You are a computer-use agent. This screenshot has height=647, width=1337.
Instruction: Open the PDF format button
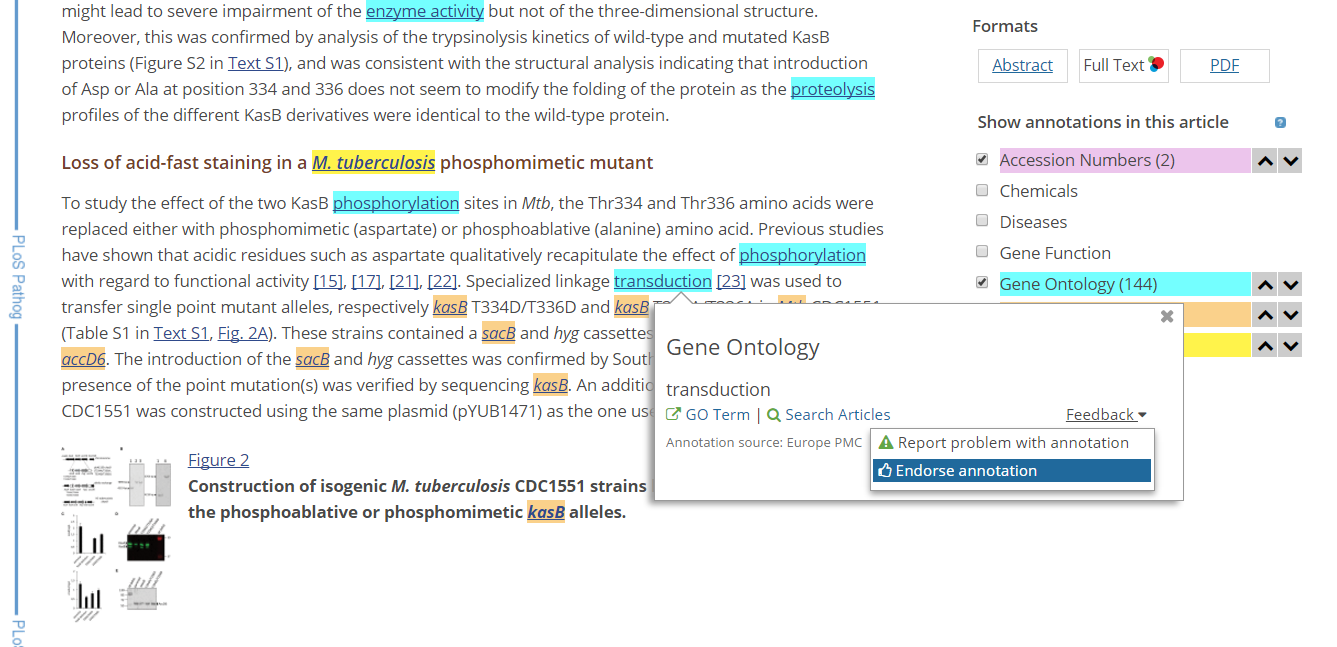click(x=1224, y=66)
